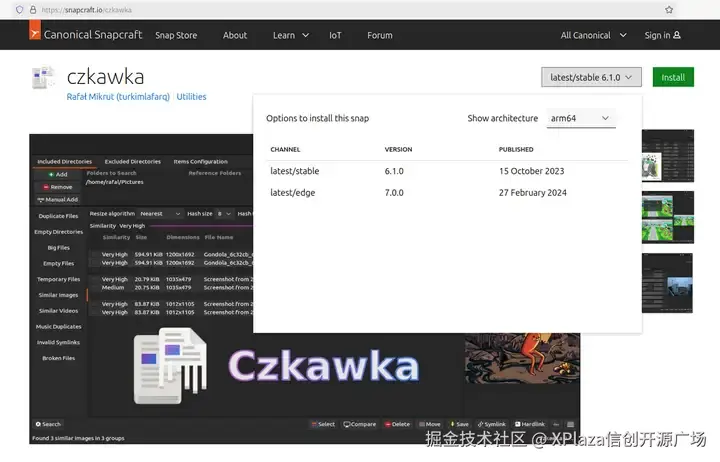Click the browser bookmark star icon
Screen dimensions: 720x462
click(x=669, y=10)
